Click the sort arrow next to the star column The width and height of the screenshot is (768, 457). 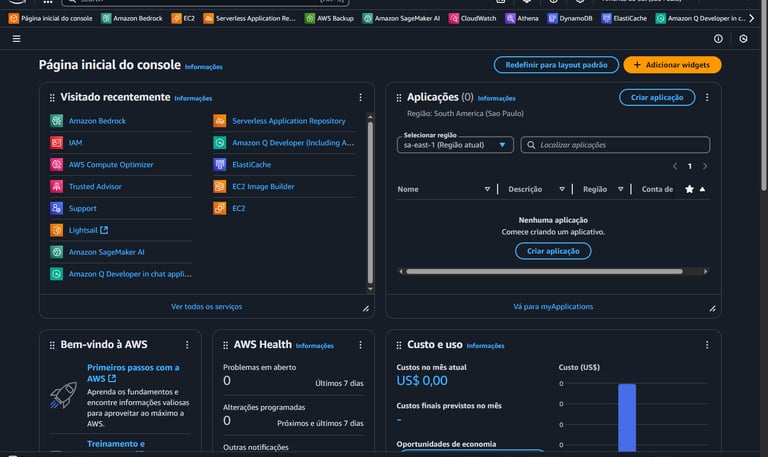tap(702, 189)
